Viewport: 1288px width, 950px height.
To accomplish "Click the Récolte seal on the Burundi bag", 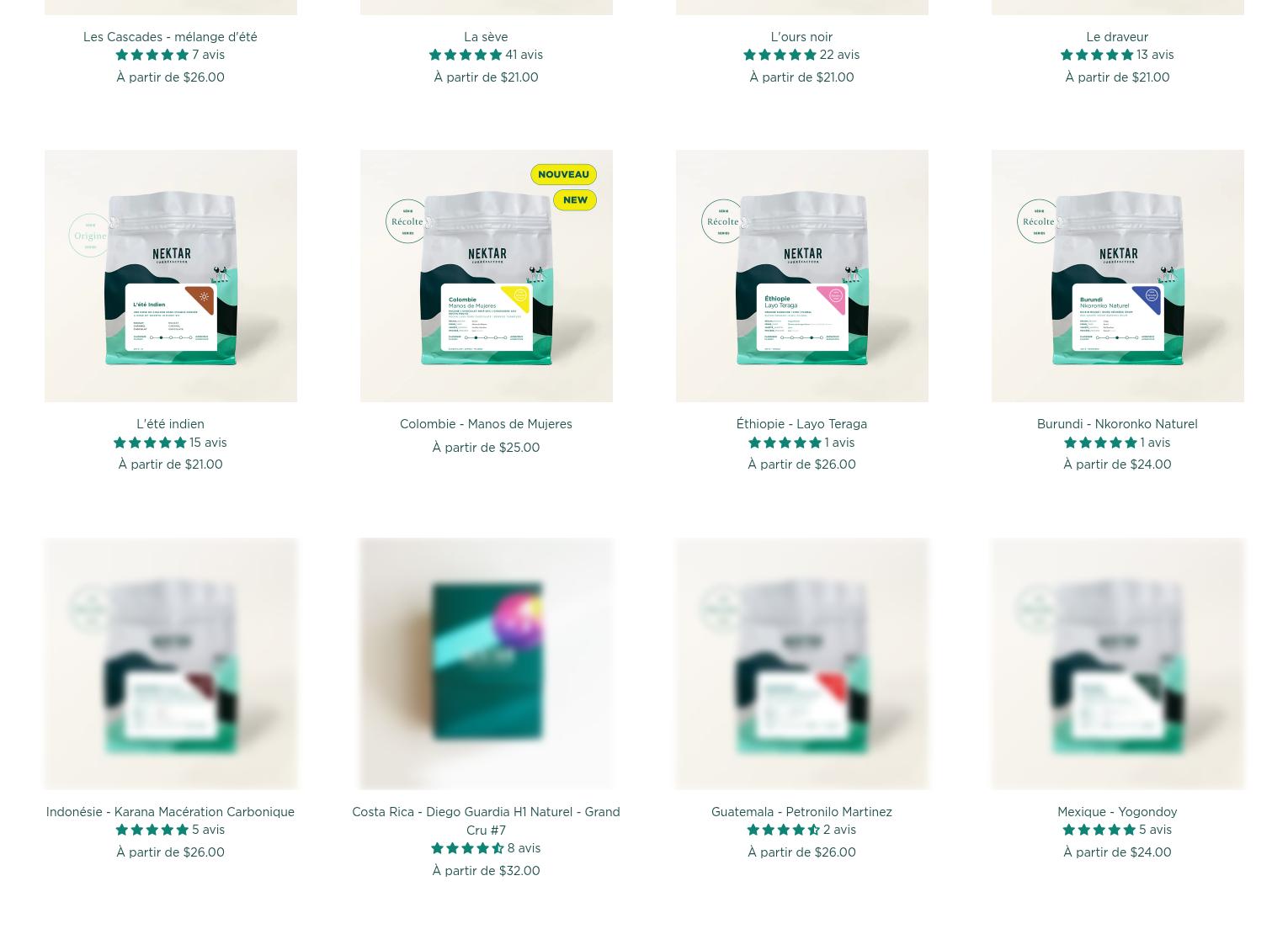I will (1039, 221).
